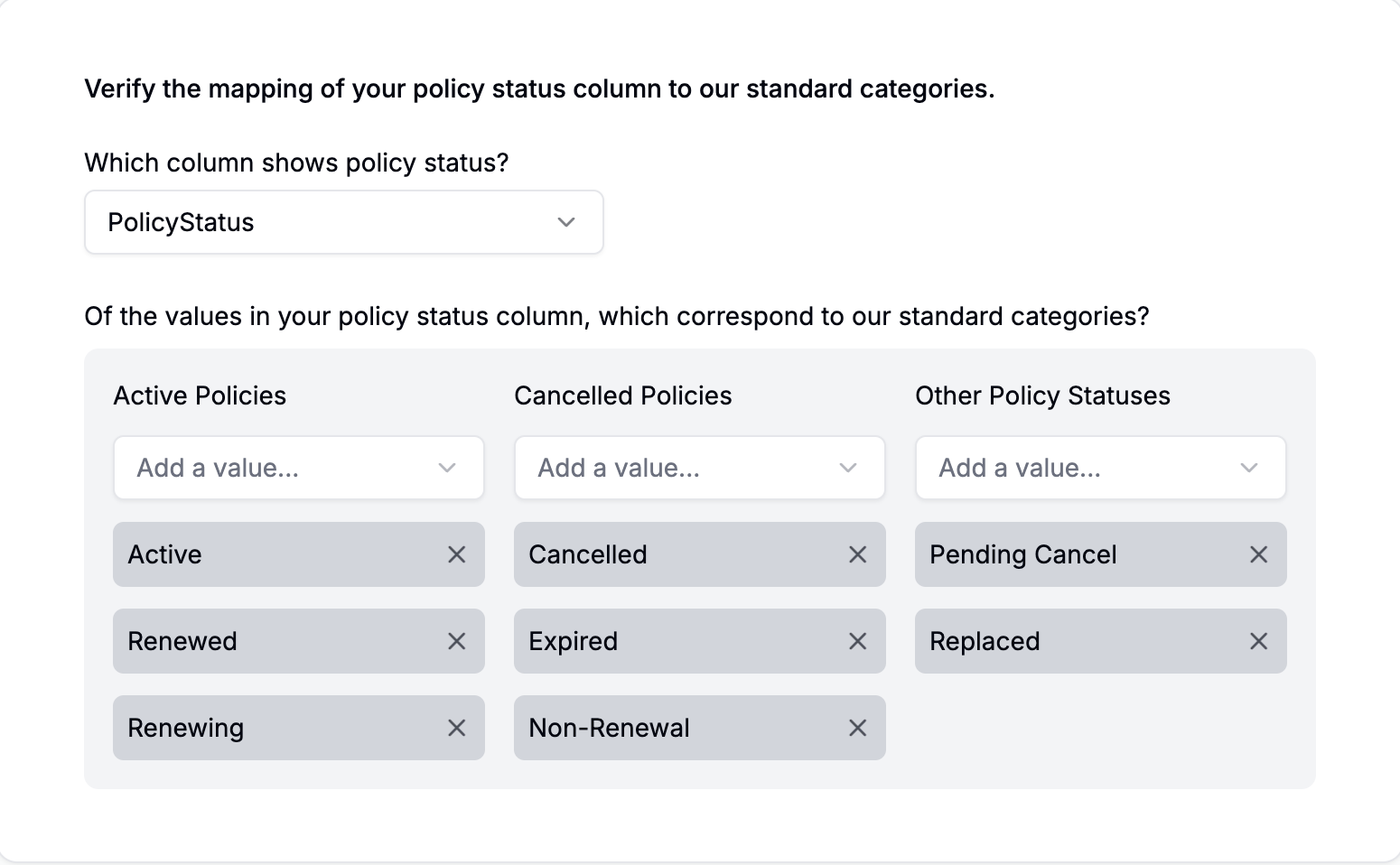Remove the Renewed status value
Viewport: 1400px width, 865px height.
tap(457, 641)
